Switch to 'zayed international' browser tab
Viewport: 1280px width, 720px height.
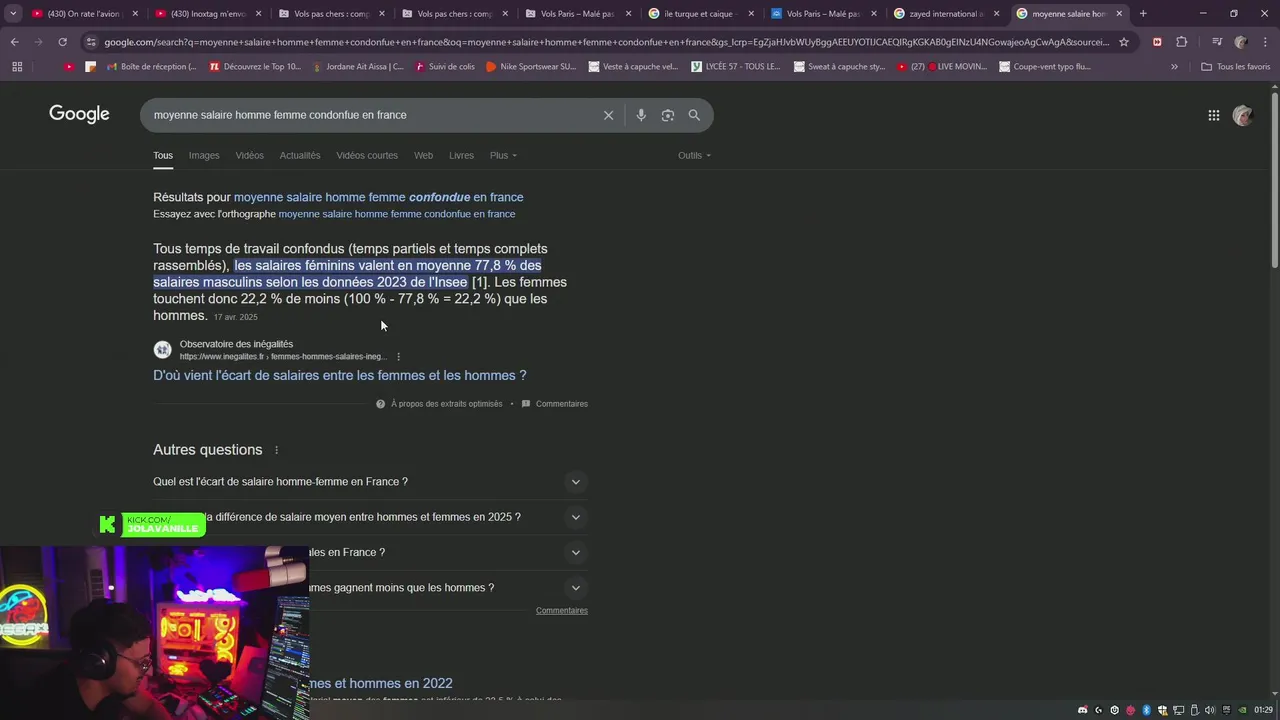946,14
